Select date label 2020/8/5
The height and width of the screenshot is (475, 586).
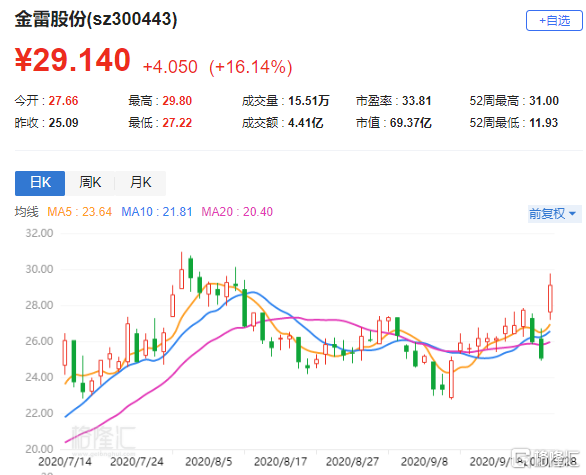(209, 462)
